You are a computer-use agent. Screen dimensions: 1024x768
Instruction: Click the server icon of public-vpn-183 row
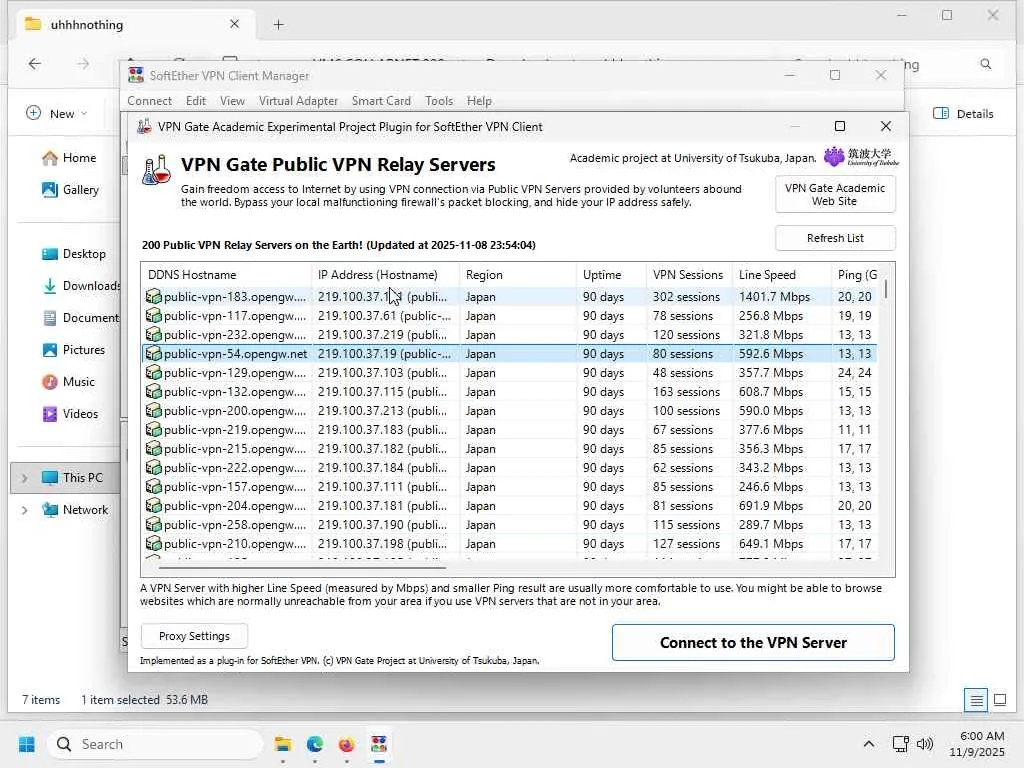tap(153, 296)
